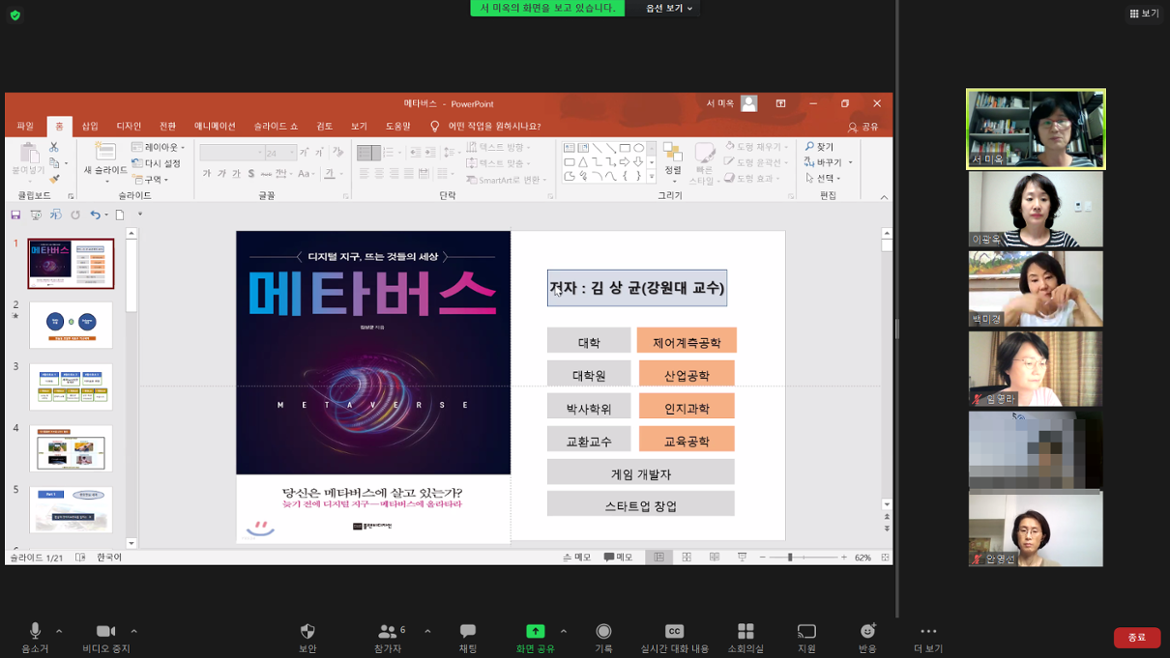Viewport: 1170px width, 658px height.
Task: Click Undo in the Quick Access Toolbar
Action: 96,214
